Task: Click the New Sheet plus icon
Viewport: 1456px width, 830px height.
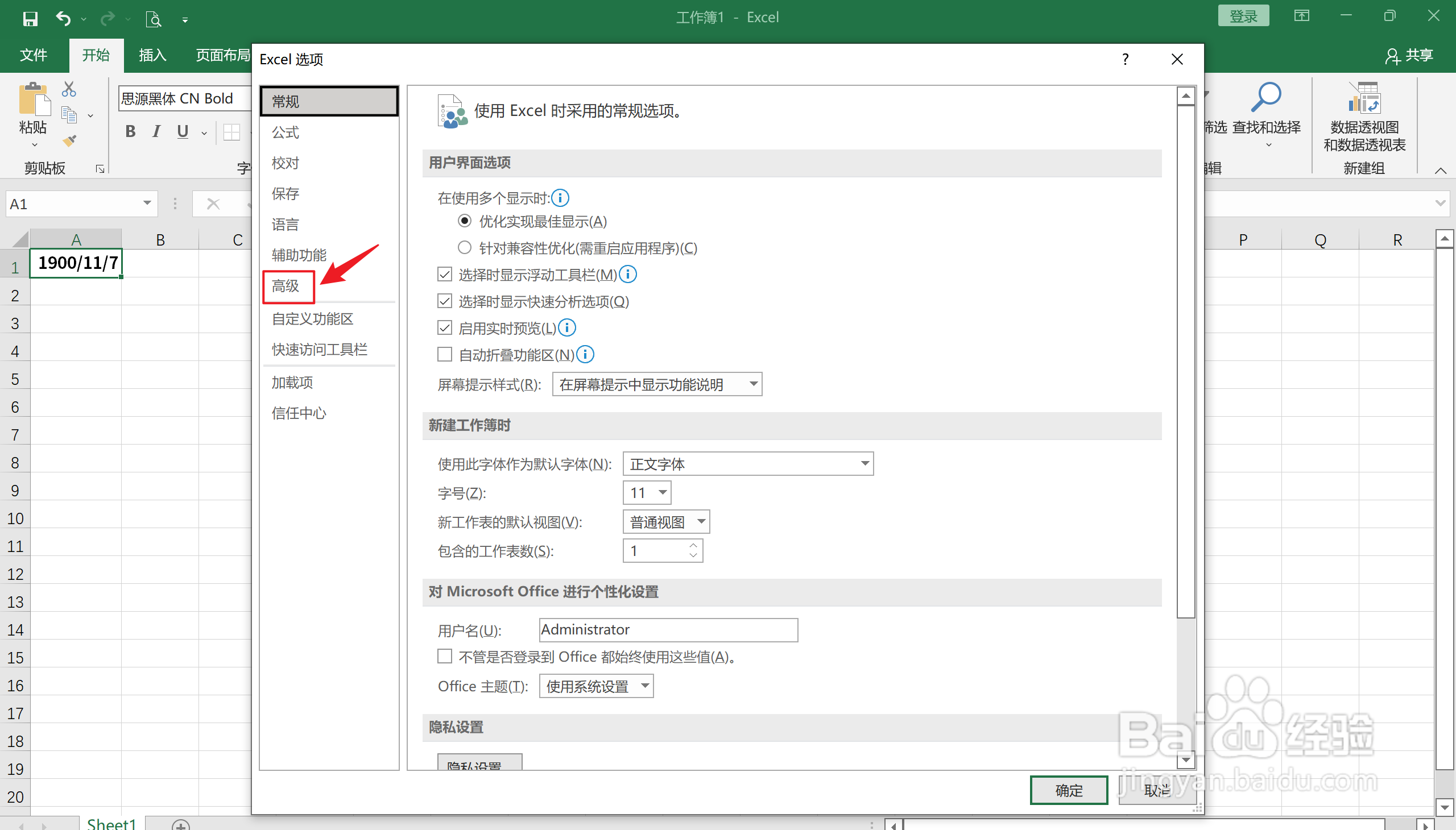Action: [x=181, y=825]
